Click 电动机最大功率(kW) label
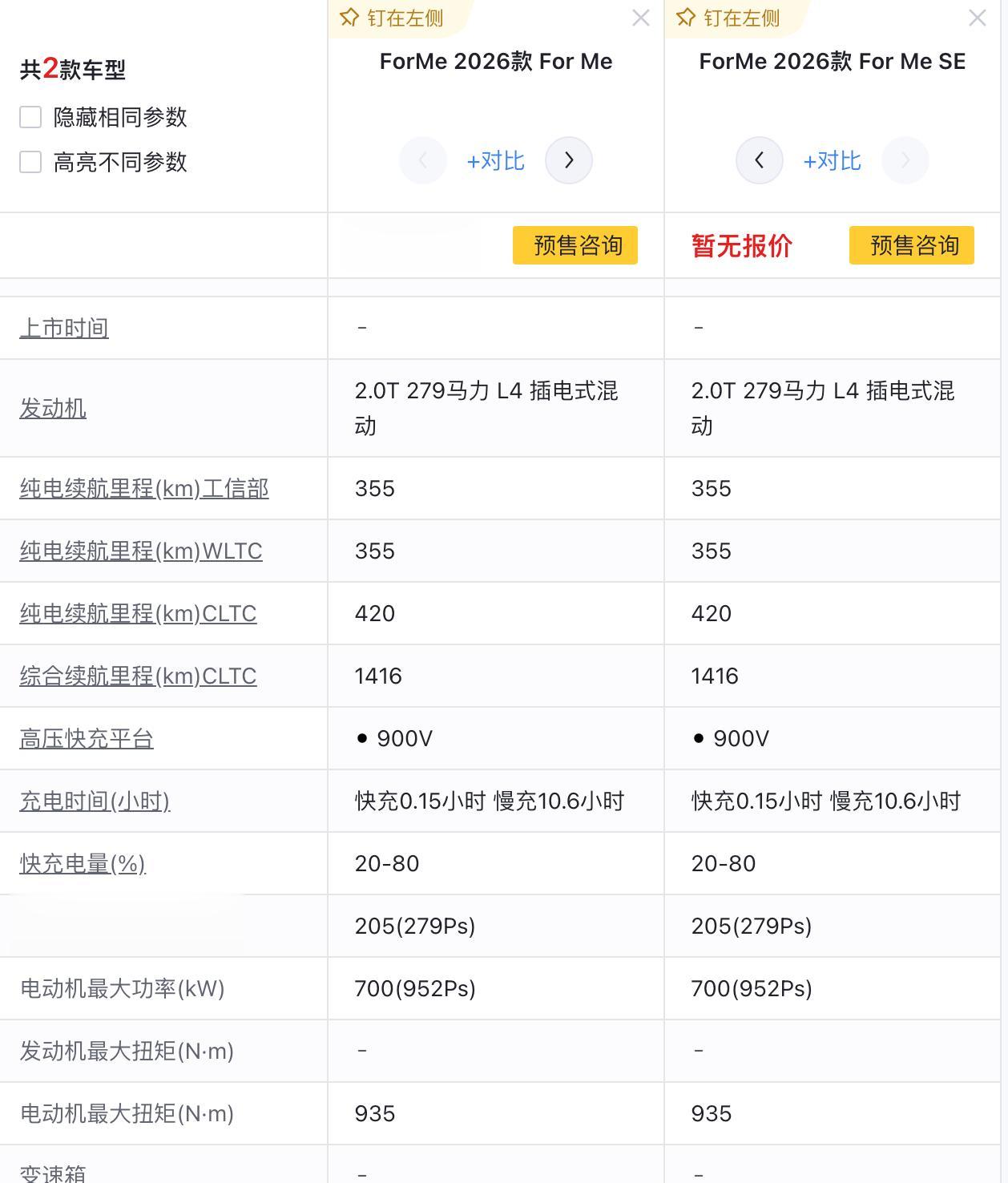 point(122,988)
